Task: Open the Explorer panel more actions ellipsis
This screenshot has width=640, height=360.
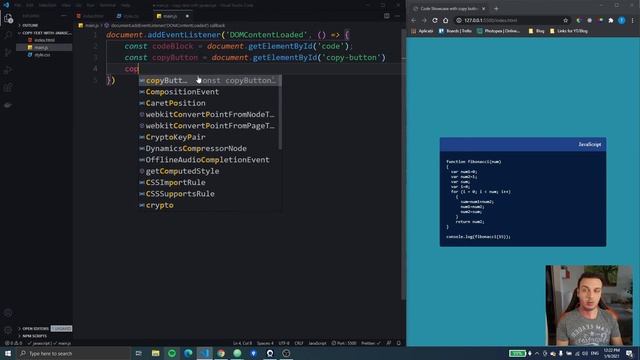Action: (63, 16)
